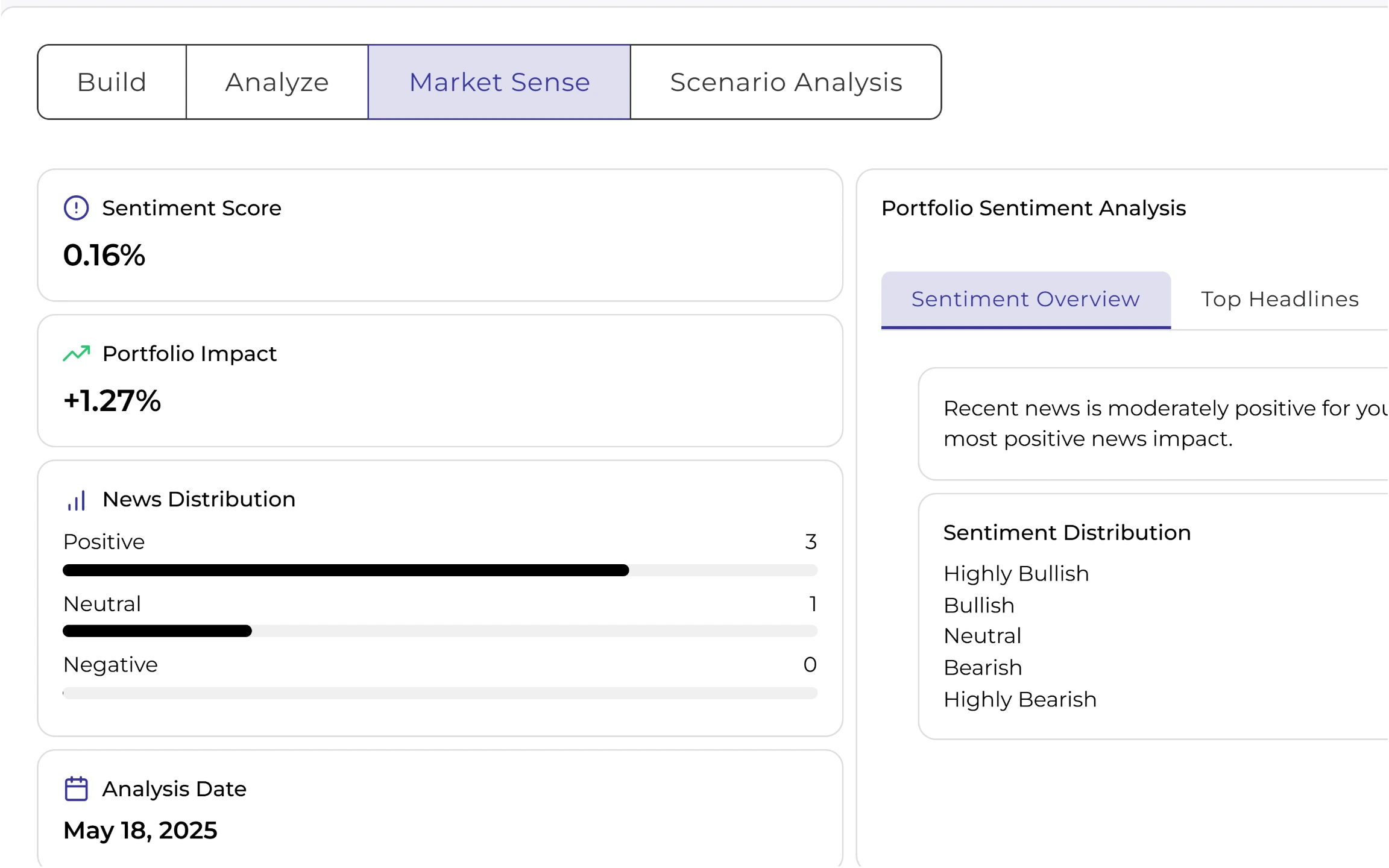Click the Analysis Date heading
The width and height of the screenshot is (1389, 868).
(x=174, y=789)
